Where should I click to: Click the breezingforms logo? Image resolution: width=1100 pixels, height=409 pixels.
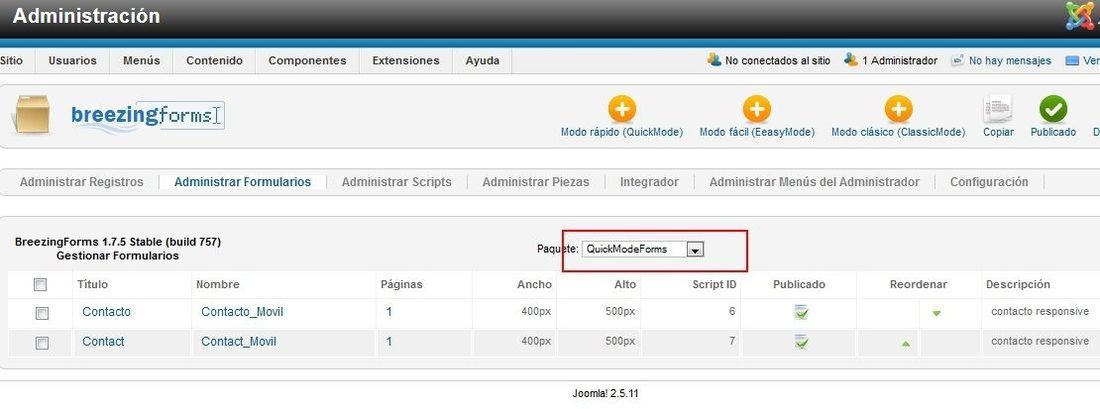(147, 115)
